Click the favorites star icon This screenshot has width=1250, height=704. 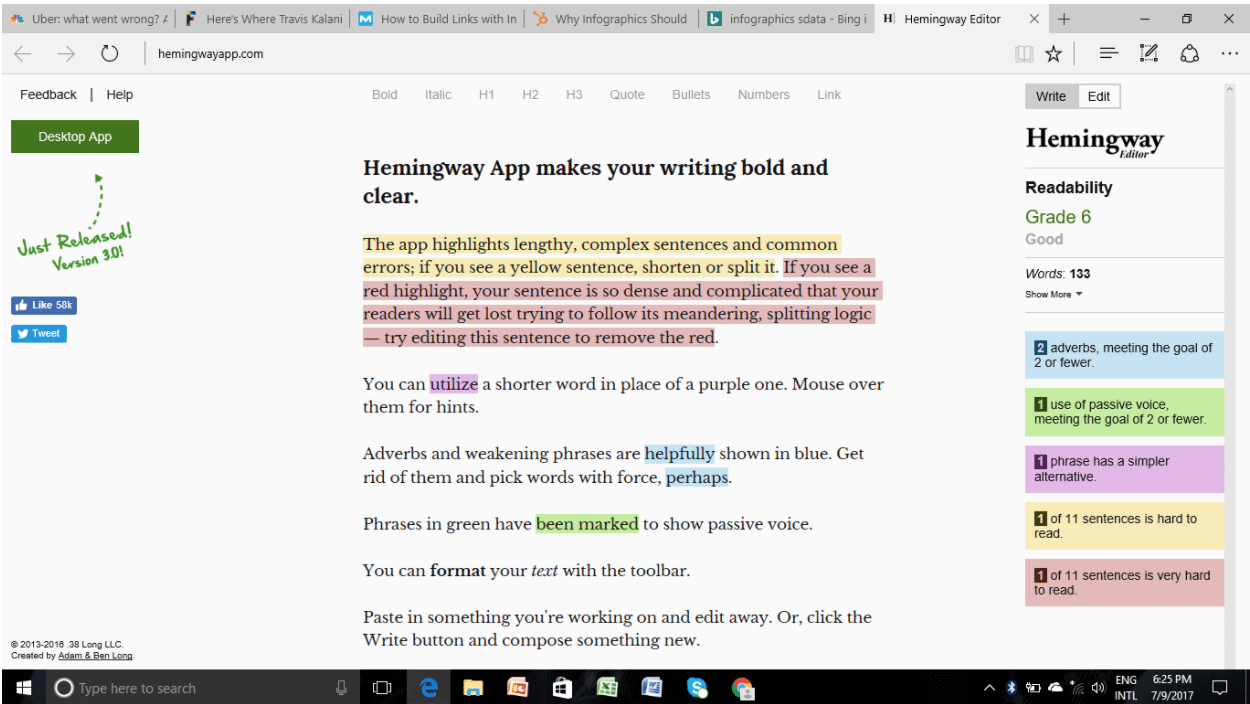(1053, 54)
